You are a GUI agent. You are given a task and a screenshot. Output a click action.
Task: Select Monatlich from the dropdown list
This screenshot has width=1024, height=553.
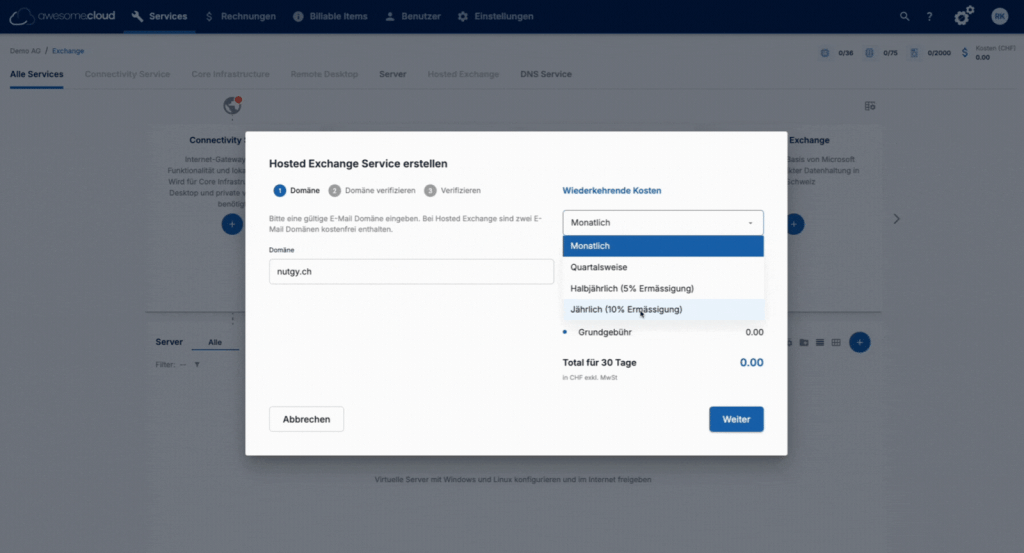(663, 246)
